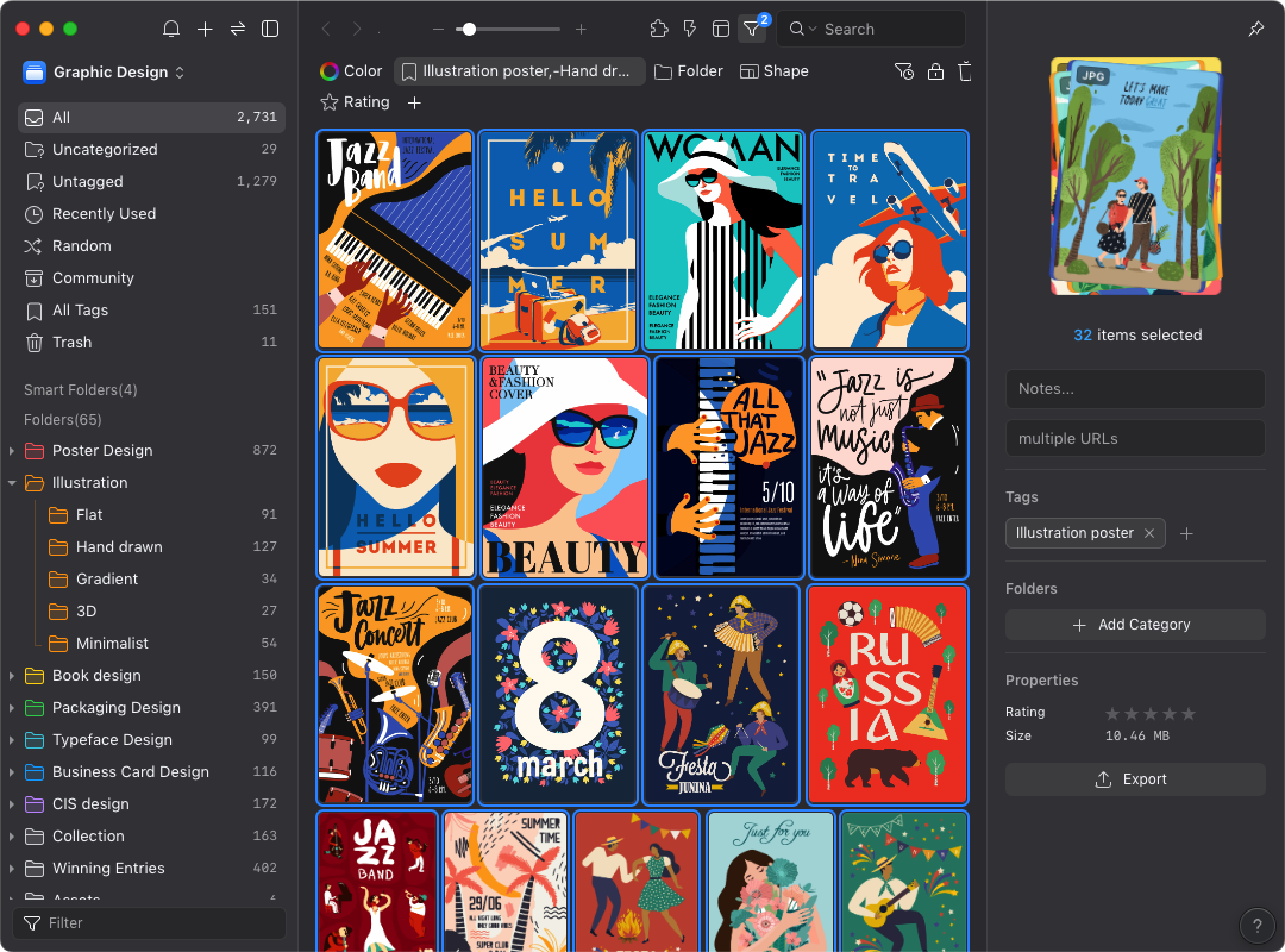Click the switch library arrows icon

[x=238, y=29]
